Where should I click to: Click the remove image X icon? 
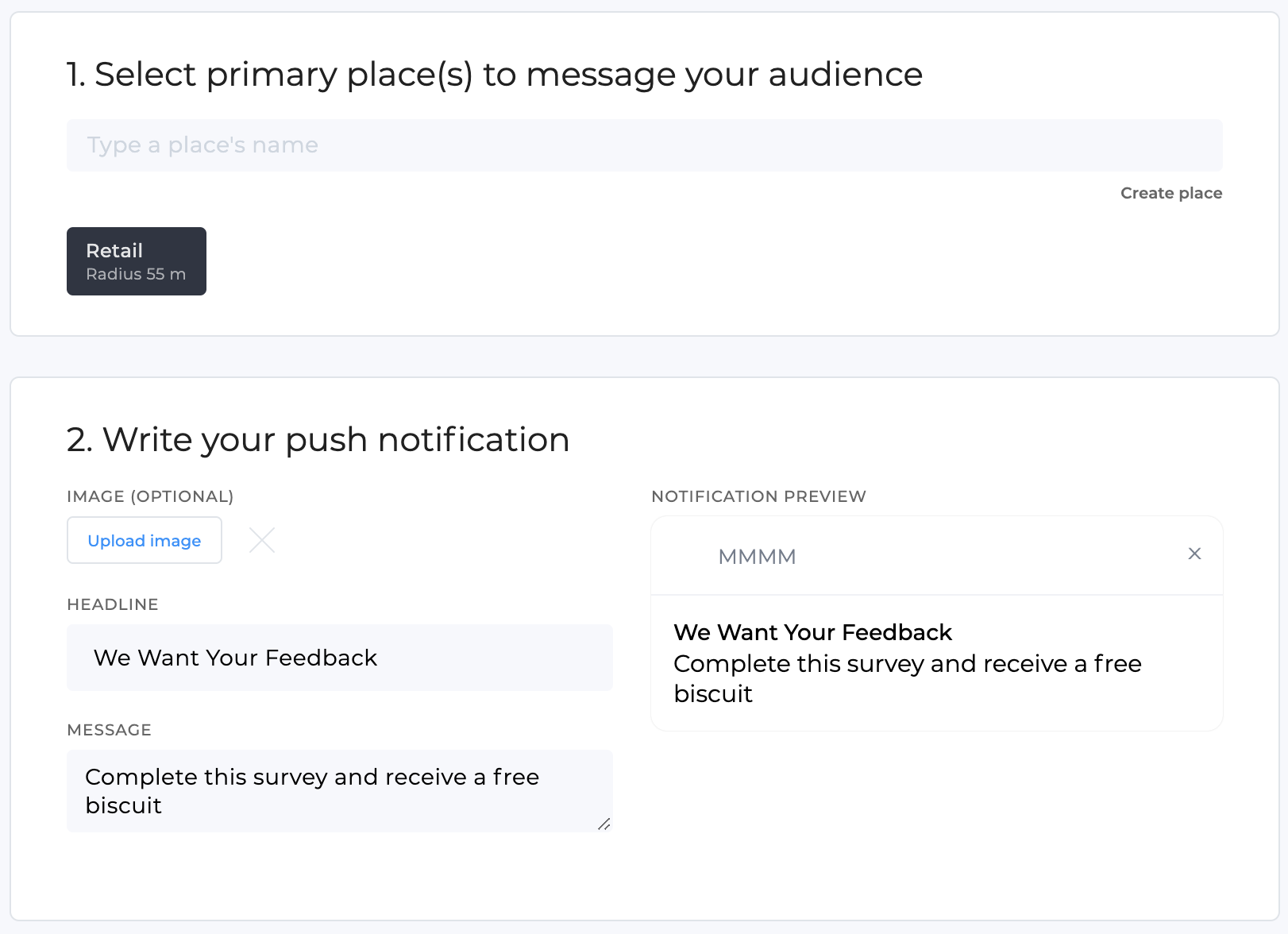click(x=262, y=540)
